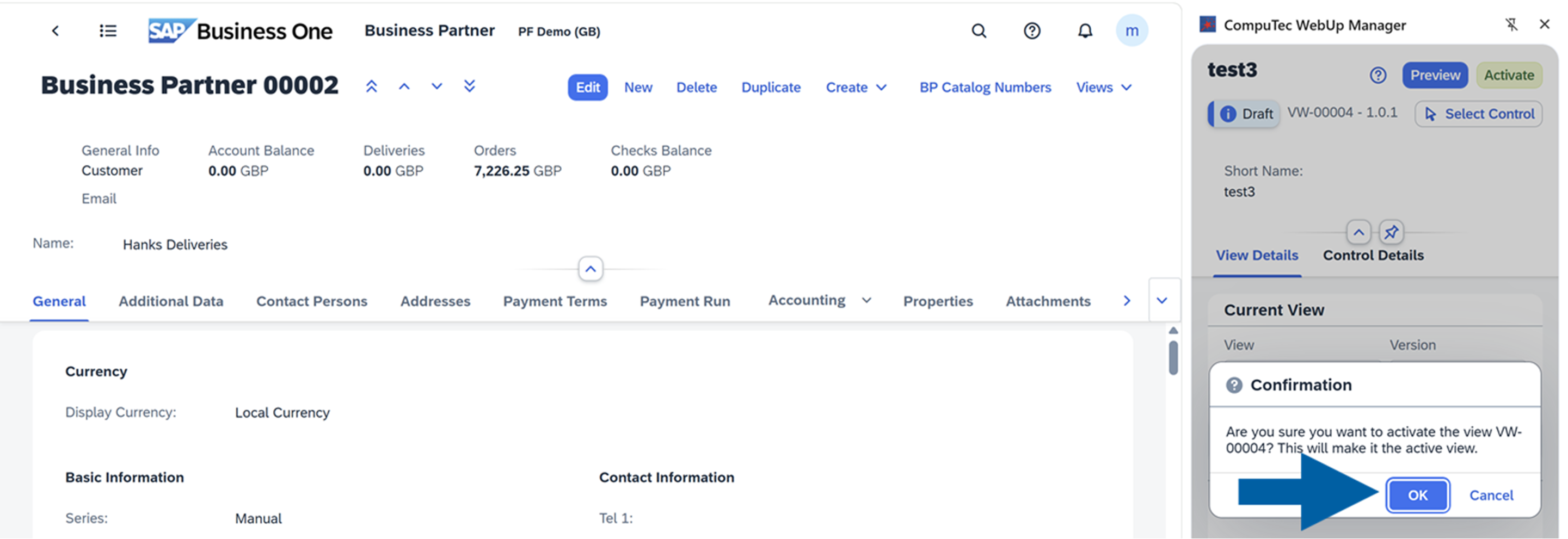Click OK to confirm view activation

click(x=1418, y=495)
